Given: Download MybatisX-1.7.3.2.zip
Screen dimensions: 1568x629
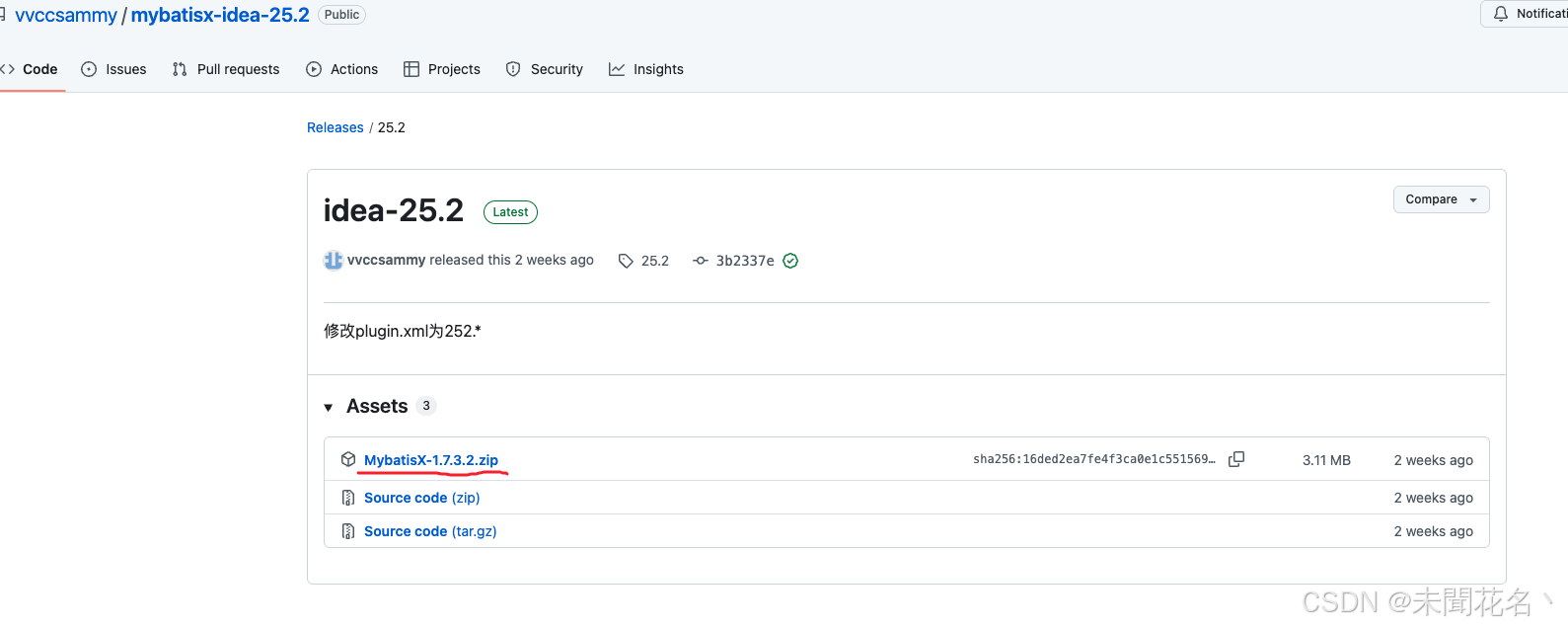Looking at the screenshot, I should 431,460.
